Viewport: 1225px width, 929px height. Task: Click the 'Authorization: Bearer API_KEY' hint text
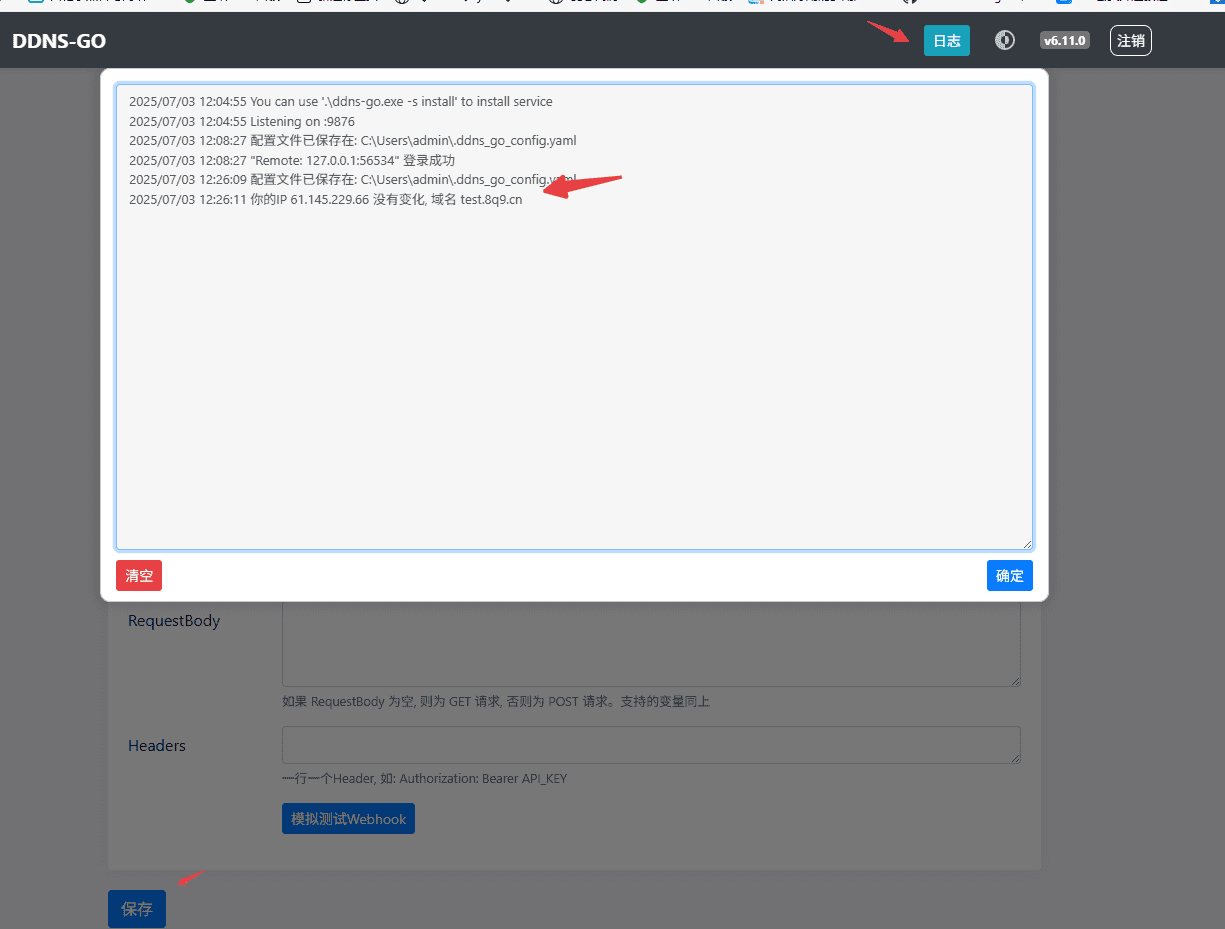coord(424,778)
